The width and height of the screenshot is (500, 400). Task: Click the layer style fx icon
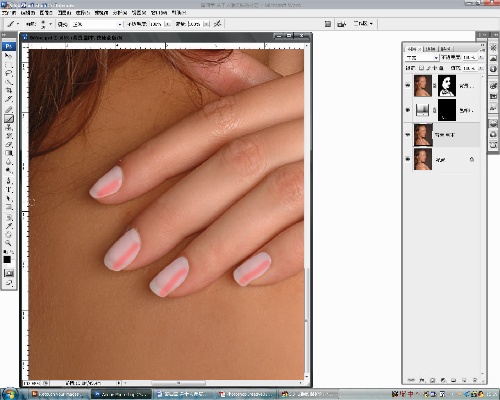tap(422, 380)
